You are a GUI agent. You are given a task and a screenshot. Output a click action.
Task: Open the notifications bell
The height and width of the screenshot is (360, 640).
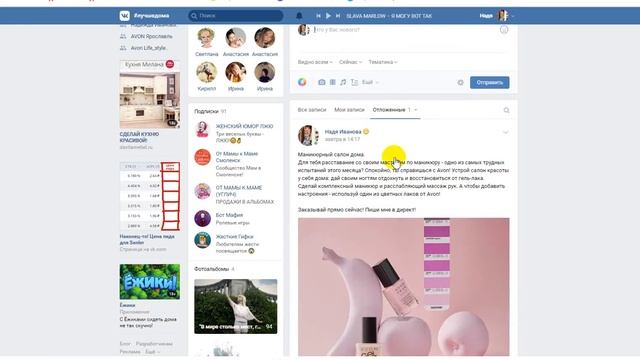299,16
